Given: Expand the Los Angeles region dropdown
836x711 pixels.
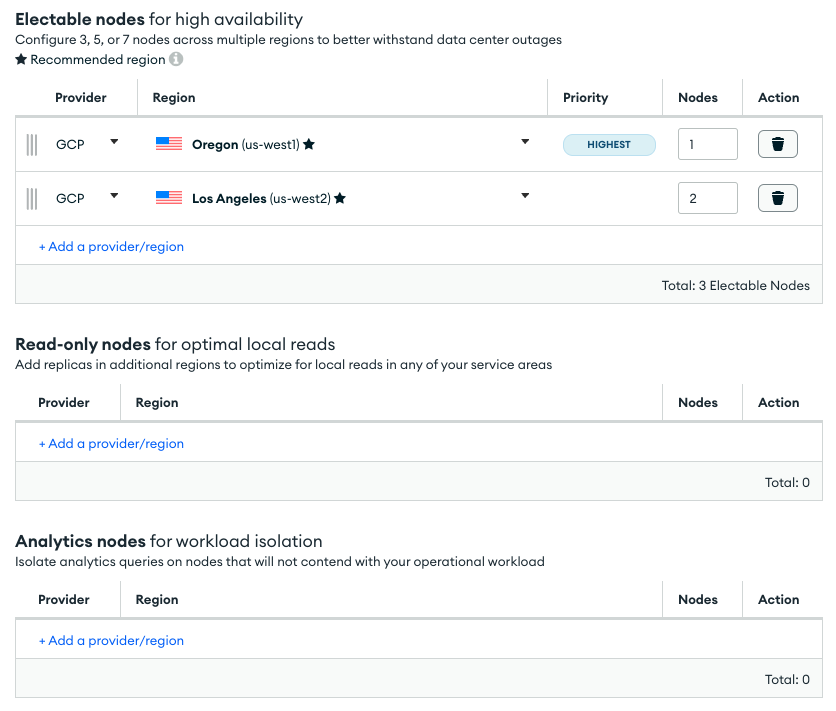Looking at the screenshot, I should click(x=525, y=197).
